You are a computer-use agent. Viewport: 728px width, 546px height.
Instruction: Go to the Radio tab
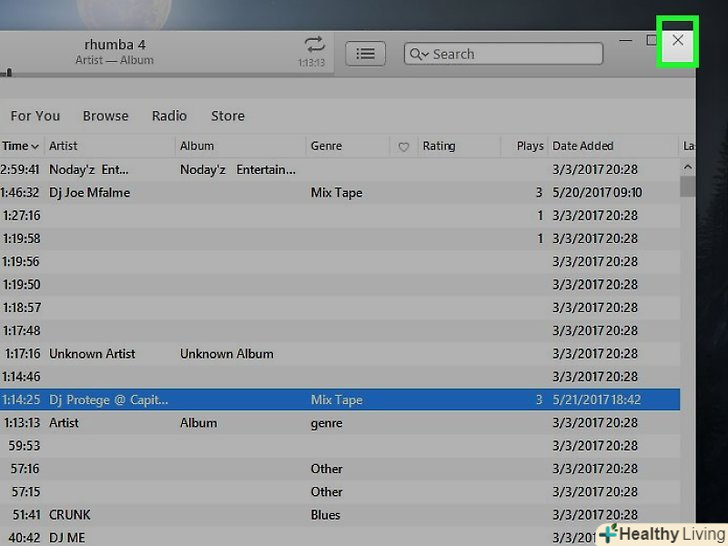click(169, 116)
